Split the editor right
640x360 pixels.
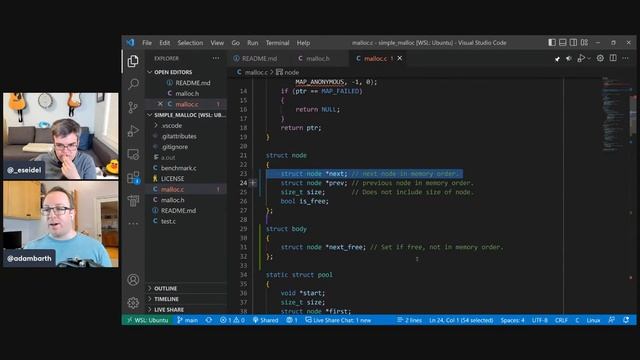click(x=613, y=58)
